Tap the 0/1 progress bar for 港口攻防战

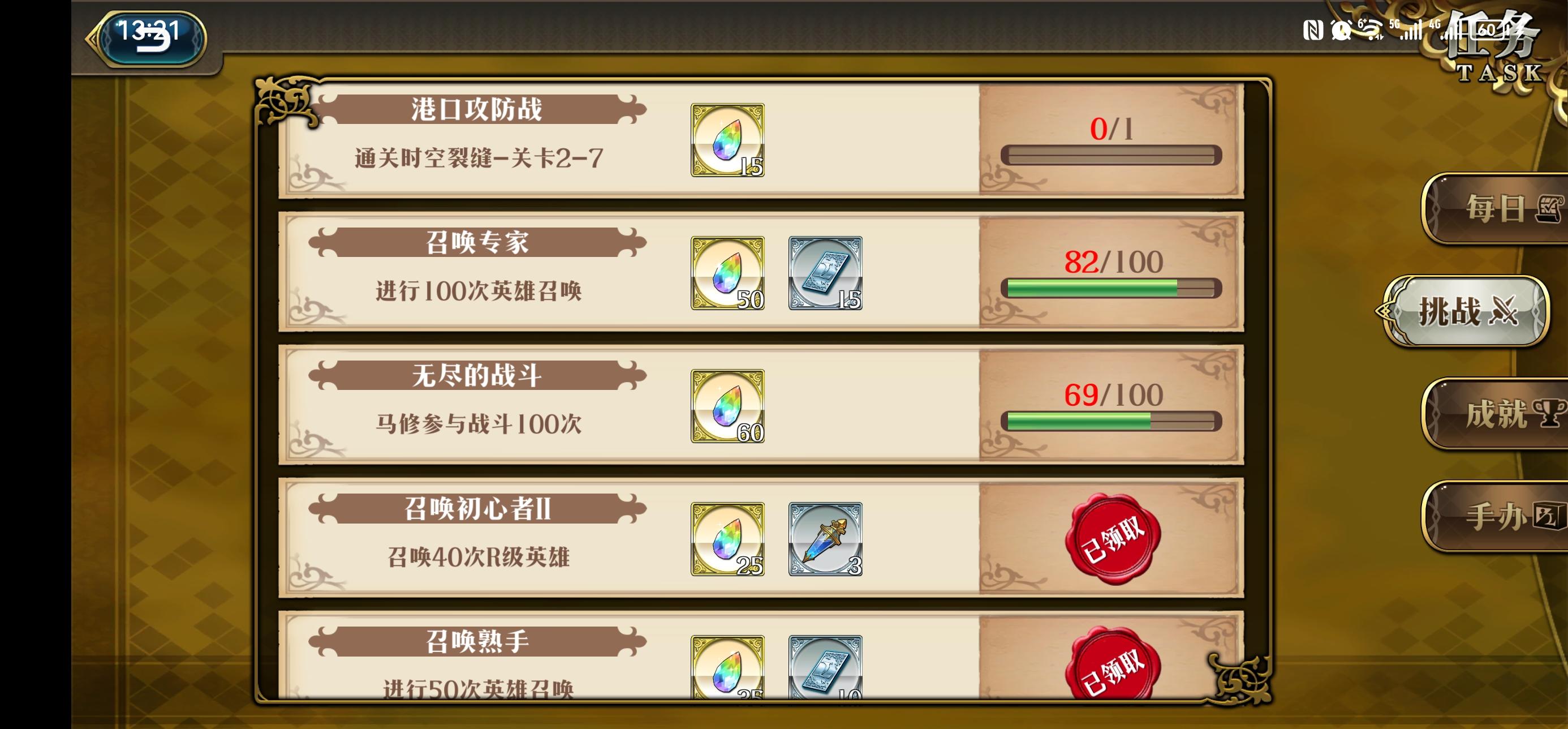1112,155
